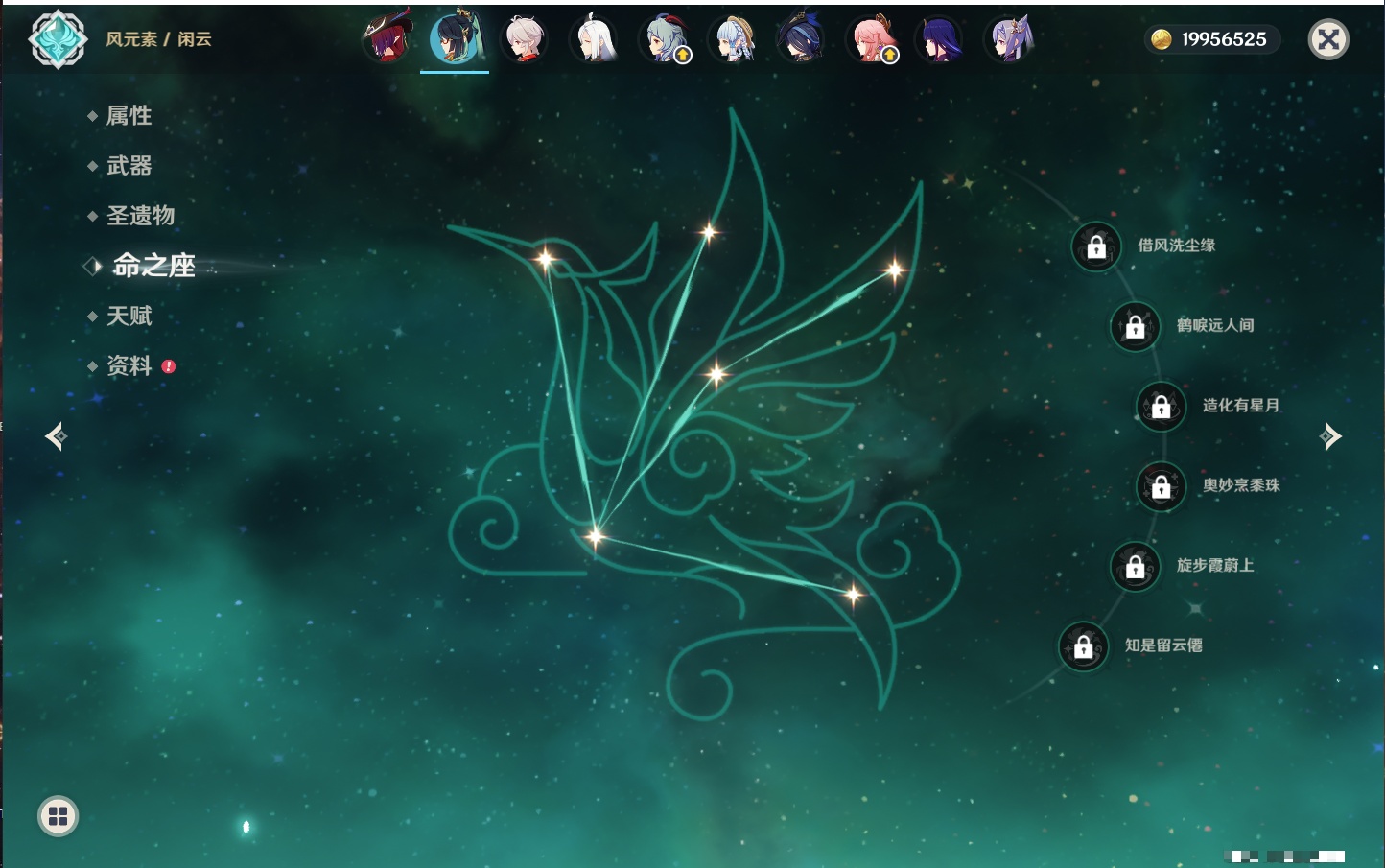This screenshot has height=868, width=1385.
Task: Close the character screen with X
Action: point(1328,39)
